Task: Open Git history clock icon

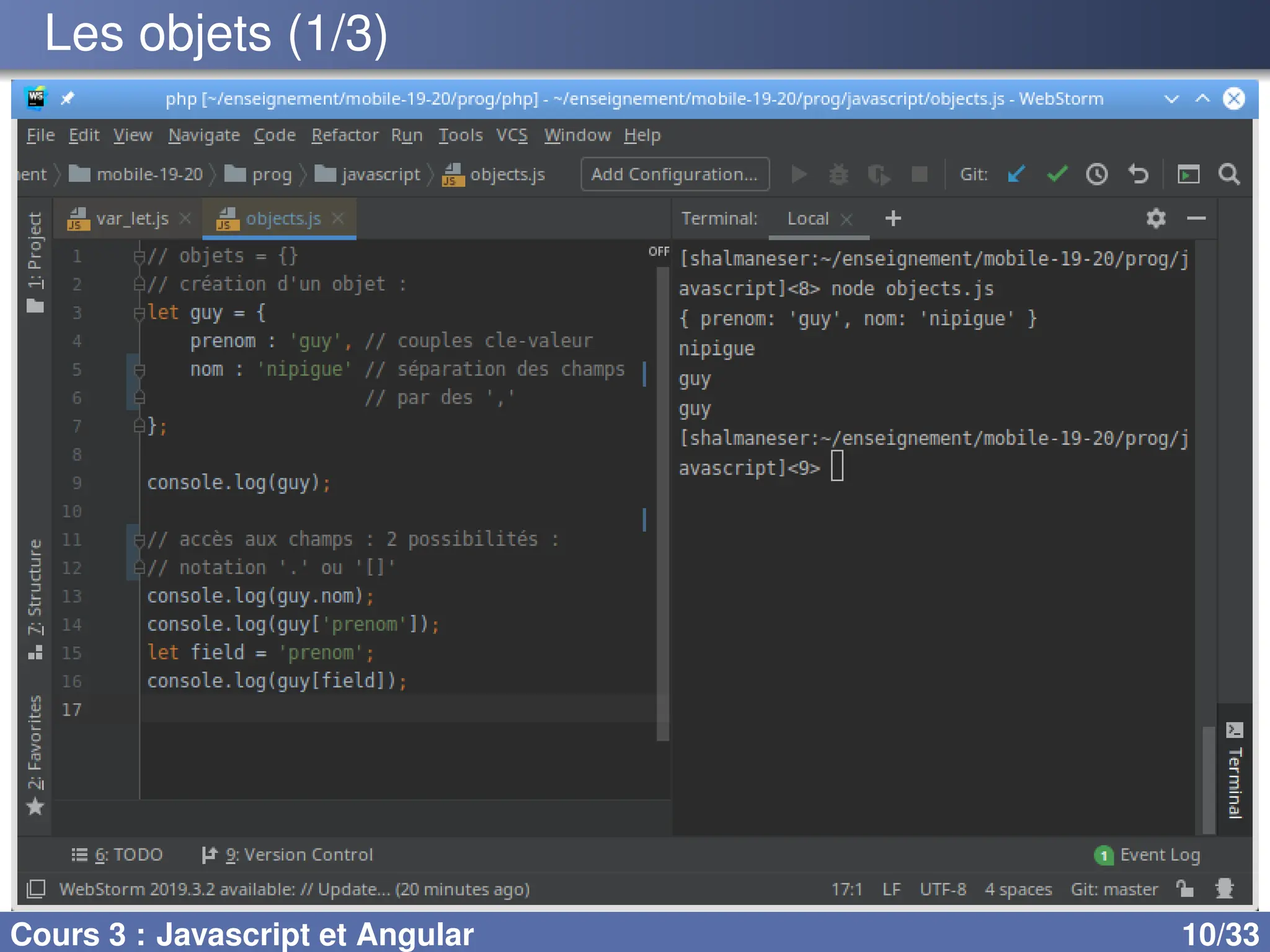Action: [1097, 174]
